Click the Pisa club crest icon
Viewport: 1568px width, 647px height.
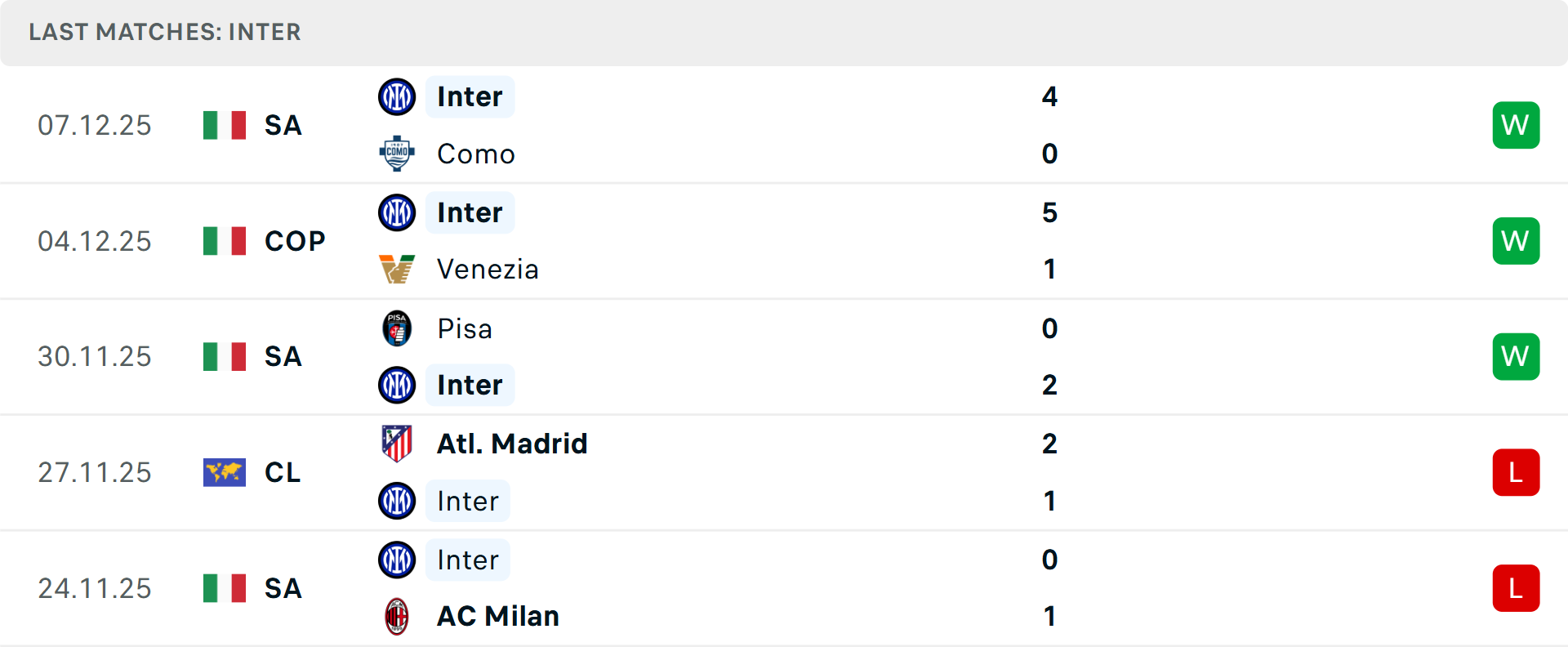[x=397, y=328]
